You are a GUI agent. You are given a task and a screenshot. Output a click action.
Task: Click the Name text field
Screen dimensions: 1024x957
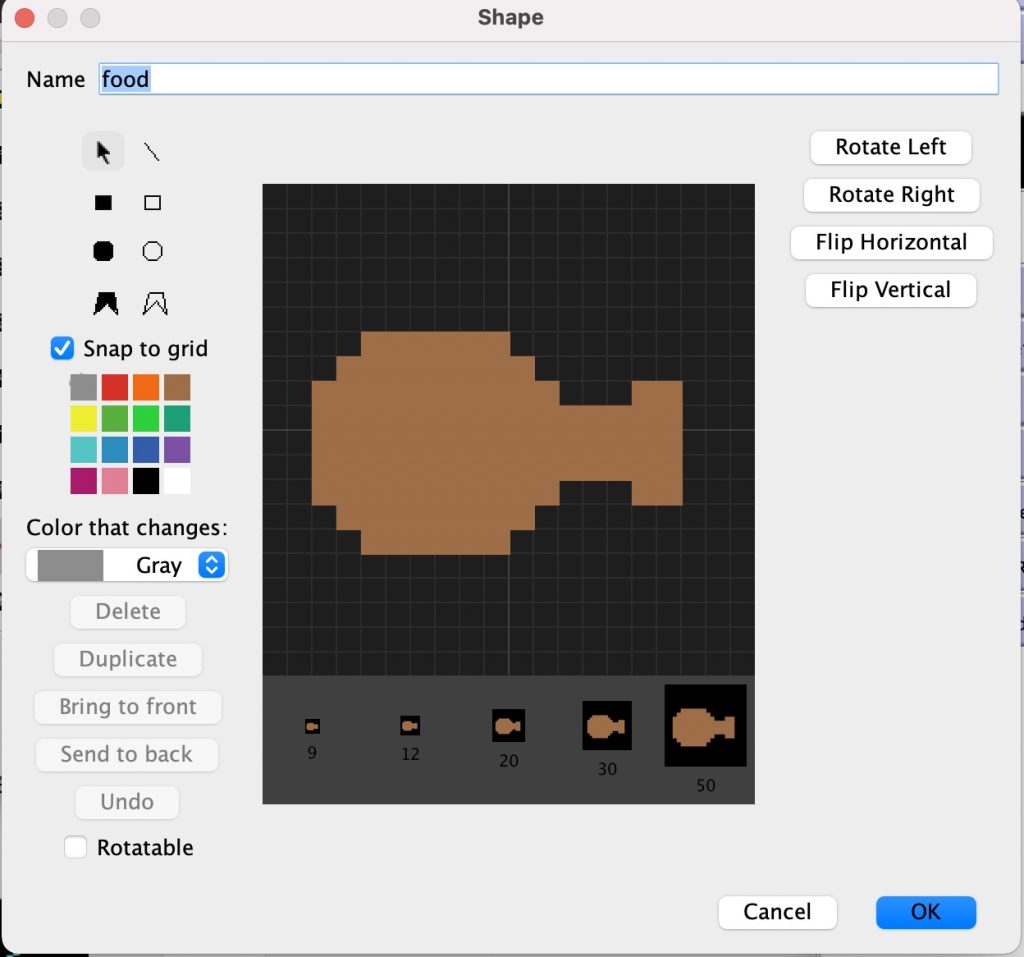[549, 79]
